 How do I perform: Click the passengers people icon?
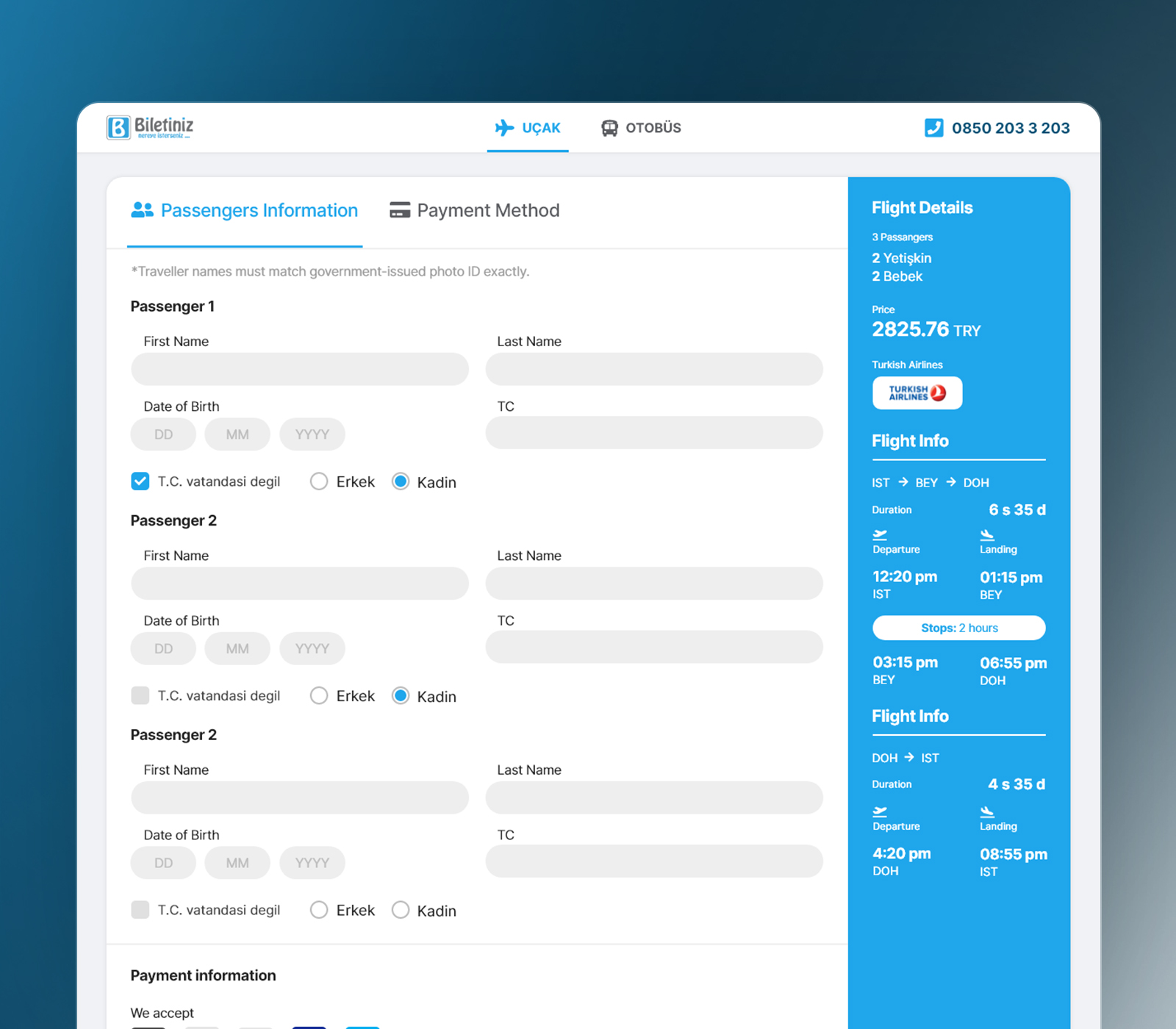(142, 210)
